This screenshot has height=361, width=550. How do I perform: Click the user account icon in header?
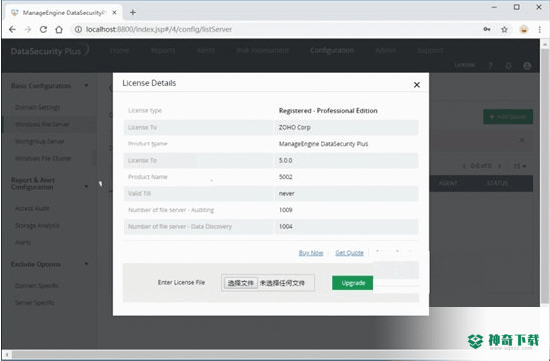(527, 66)
